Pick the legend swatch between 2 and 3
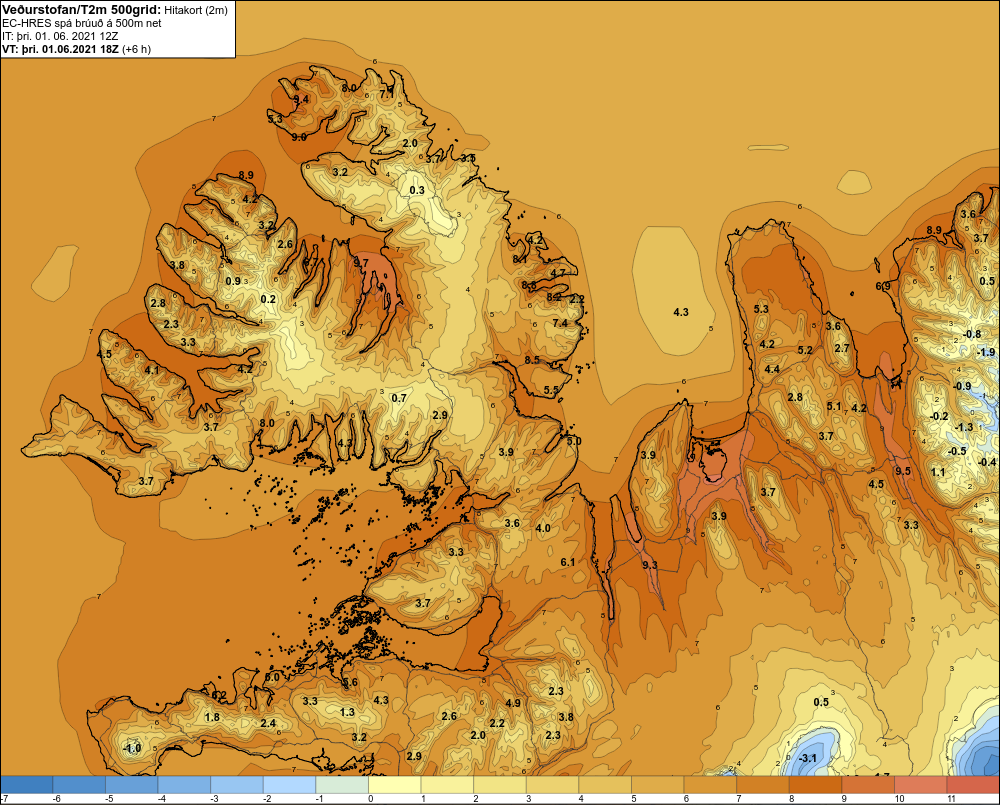Viewport: 1000px width, 805px height. pos(500,785)
